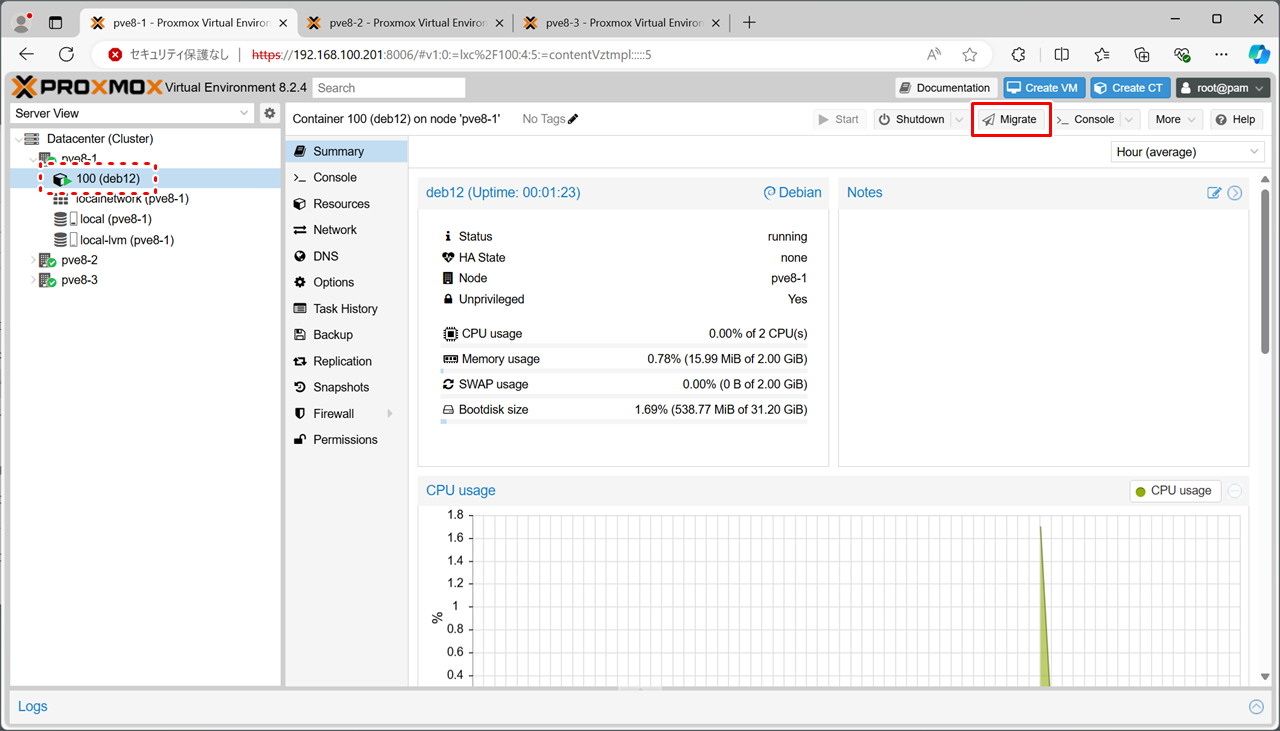The image size is (1280, 731).
Task: Click the Server View settings gear icon
Action: [x=269, y=114]
